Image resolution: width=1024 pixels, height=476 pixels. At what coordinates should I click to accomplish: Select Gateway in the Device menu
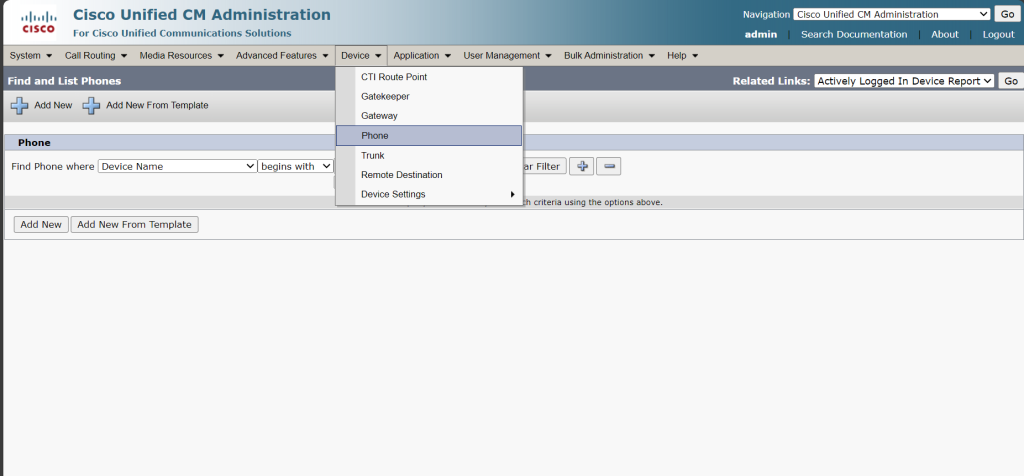click(x=379, y=116)
